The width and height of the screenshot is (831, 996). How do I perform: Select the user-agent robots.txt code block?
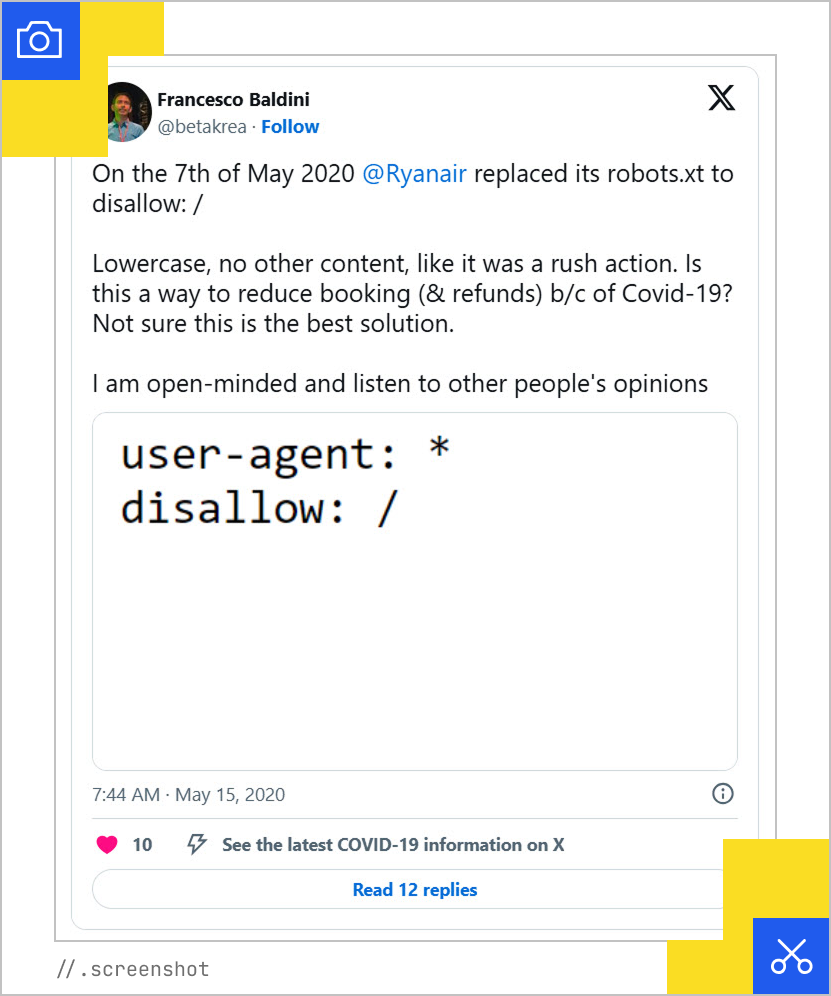click(x=414, y=588)
